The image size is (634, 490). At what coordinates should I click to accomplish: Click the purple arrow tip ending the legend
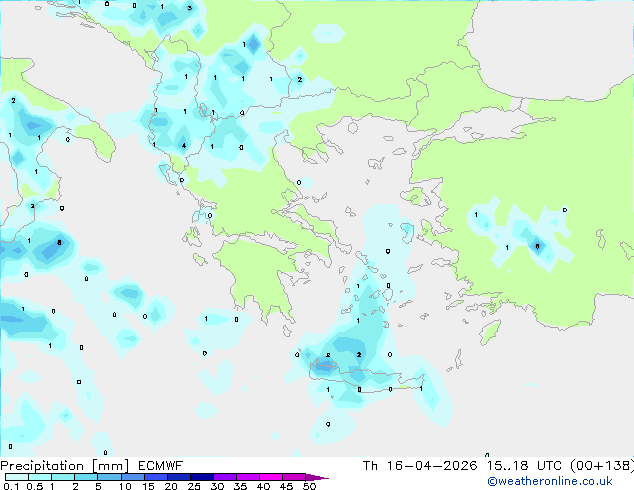[317, 477]
